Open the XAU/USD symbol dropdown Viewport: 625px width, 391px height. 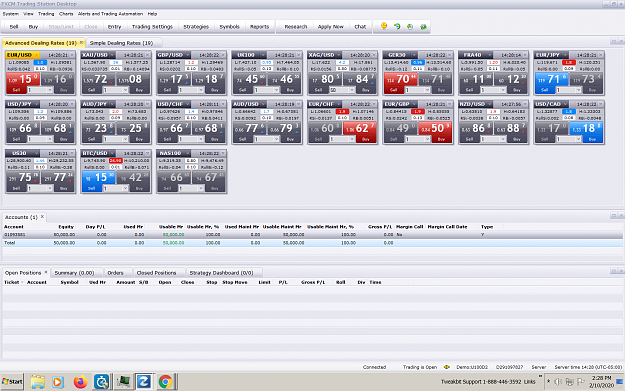tap(112, 55)
